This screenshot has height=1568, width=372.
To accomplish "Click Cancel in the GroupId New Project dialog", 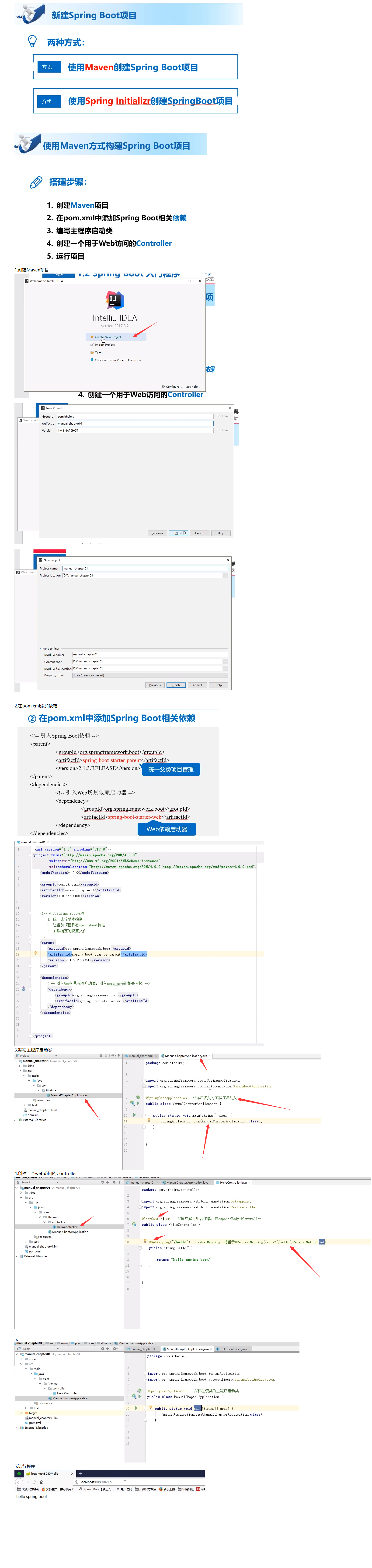I will 199,533.
